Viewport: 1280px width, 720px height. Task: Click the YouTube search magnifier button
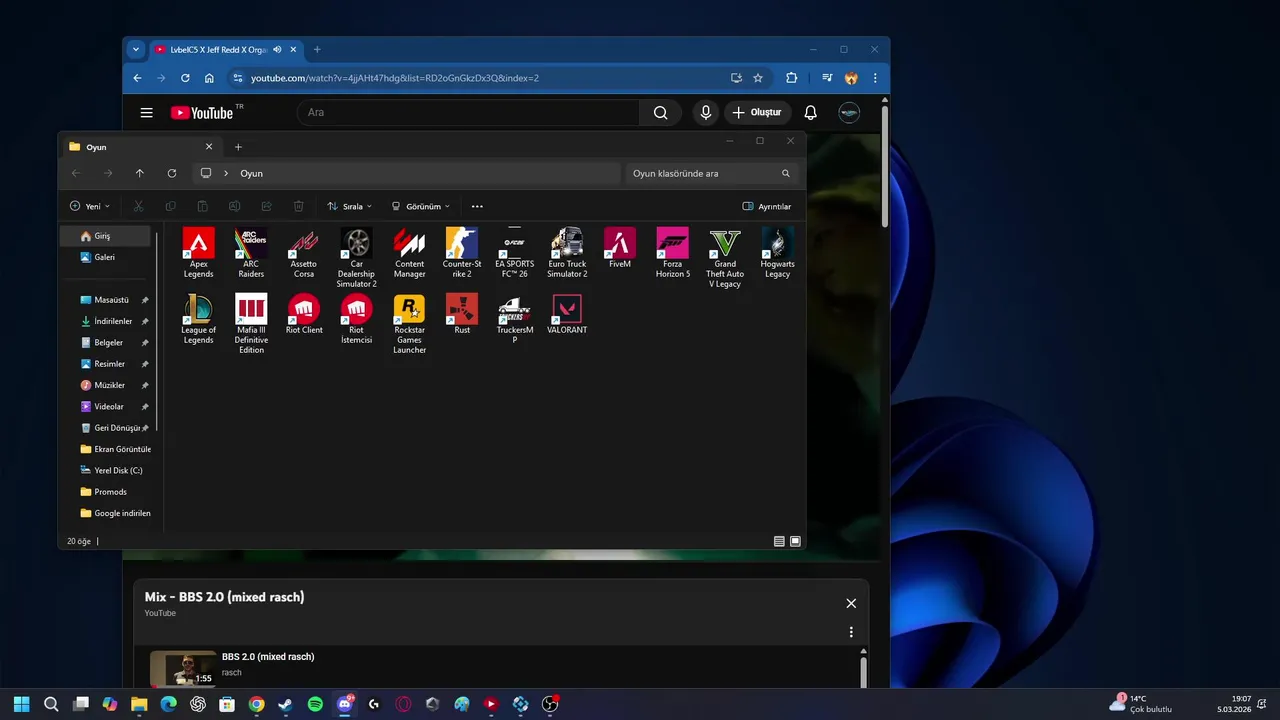(660, 113)
